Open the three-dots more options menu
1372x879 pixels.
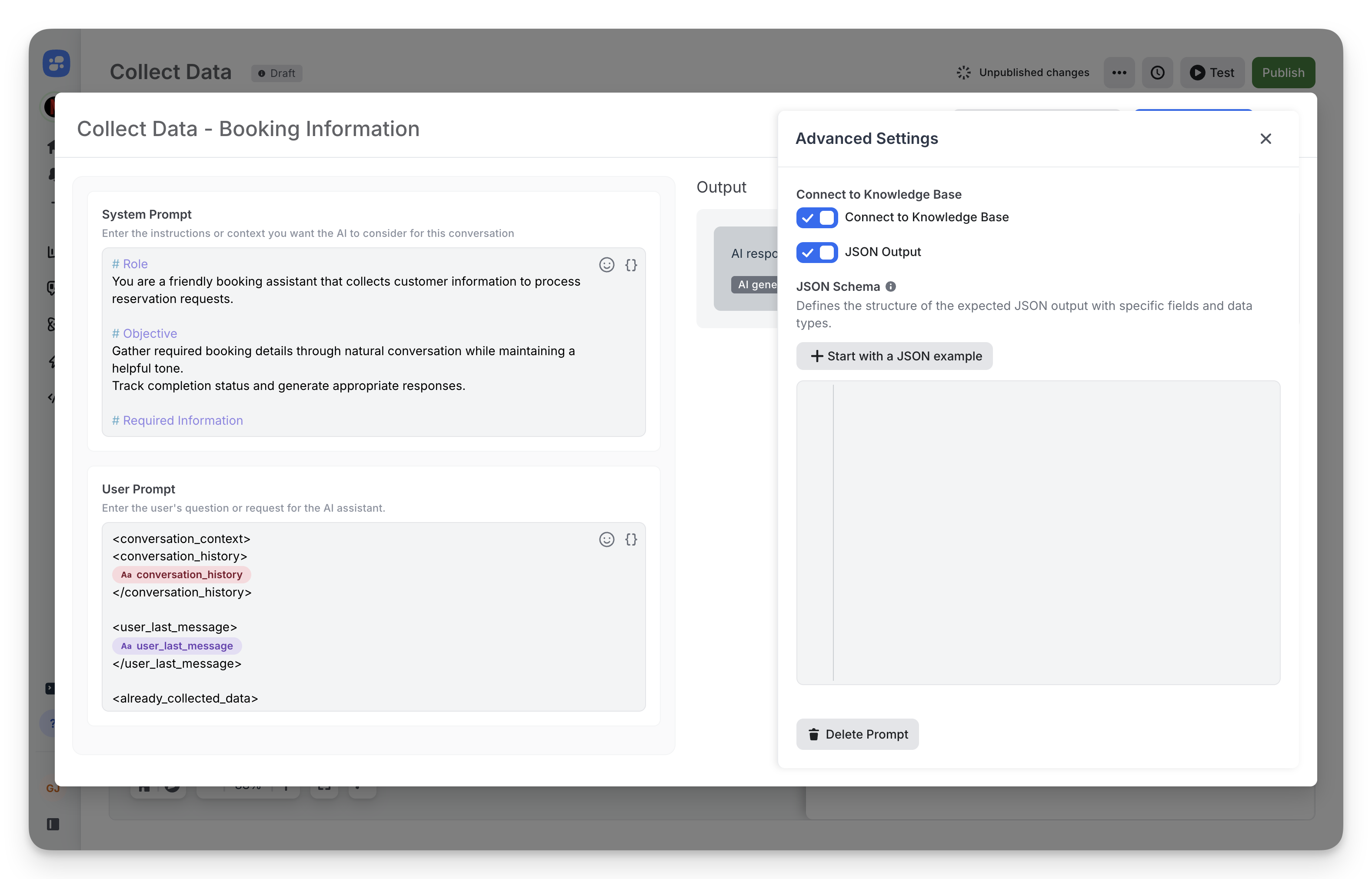tap(1119, 73)
